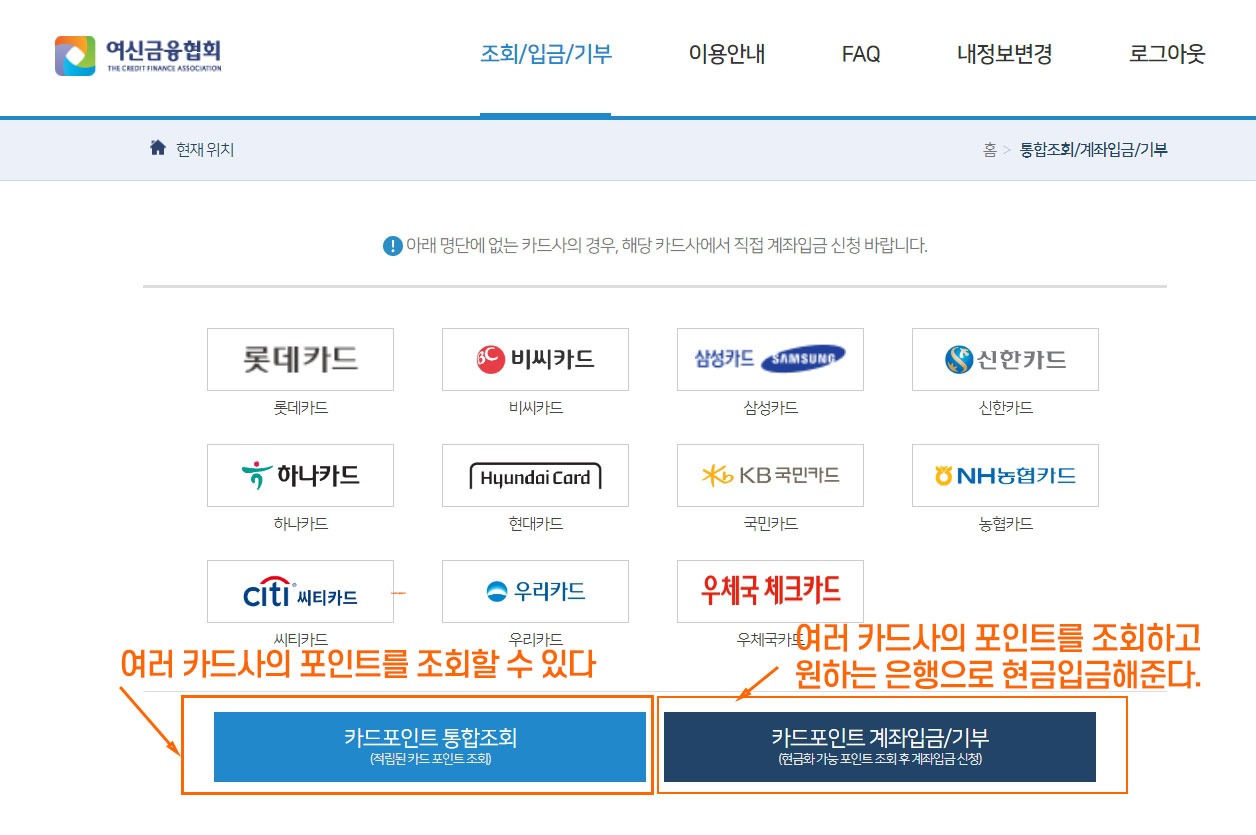This screenshot has width=1256, height=835.
Task: Click the home icon beside 현재 위치
Action: (157, 148)
